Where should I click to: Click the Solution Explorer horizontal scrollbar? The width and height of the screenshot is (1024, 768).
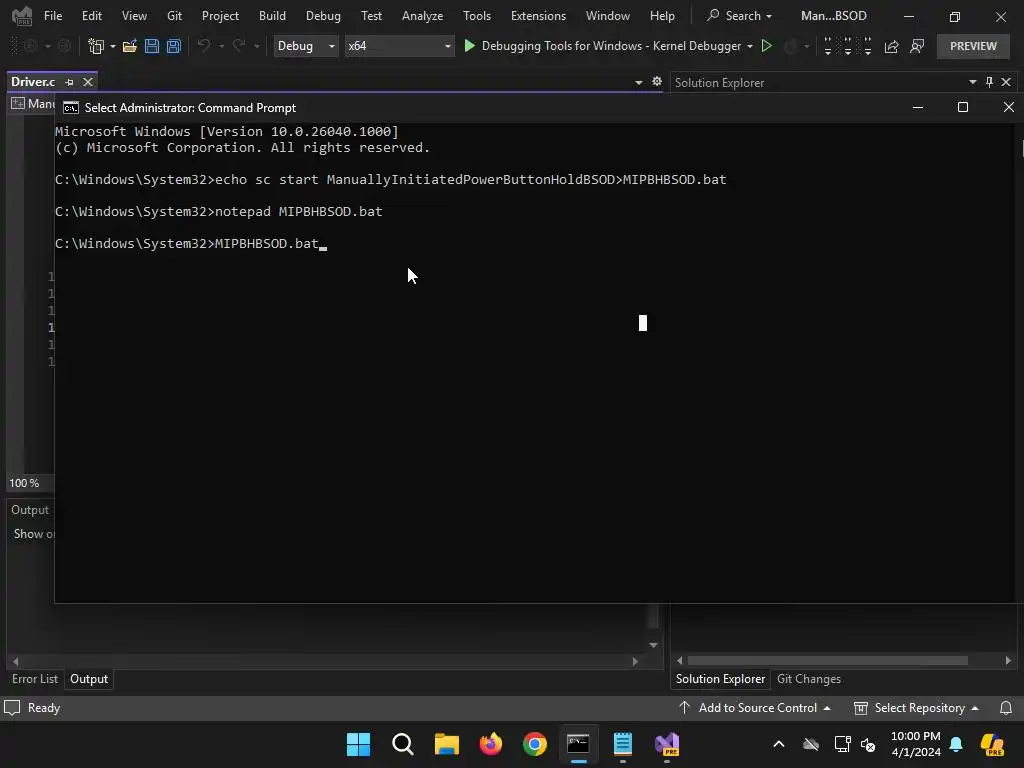coord(827,661)
